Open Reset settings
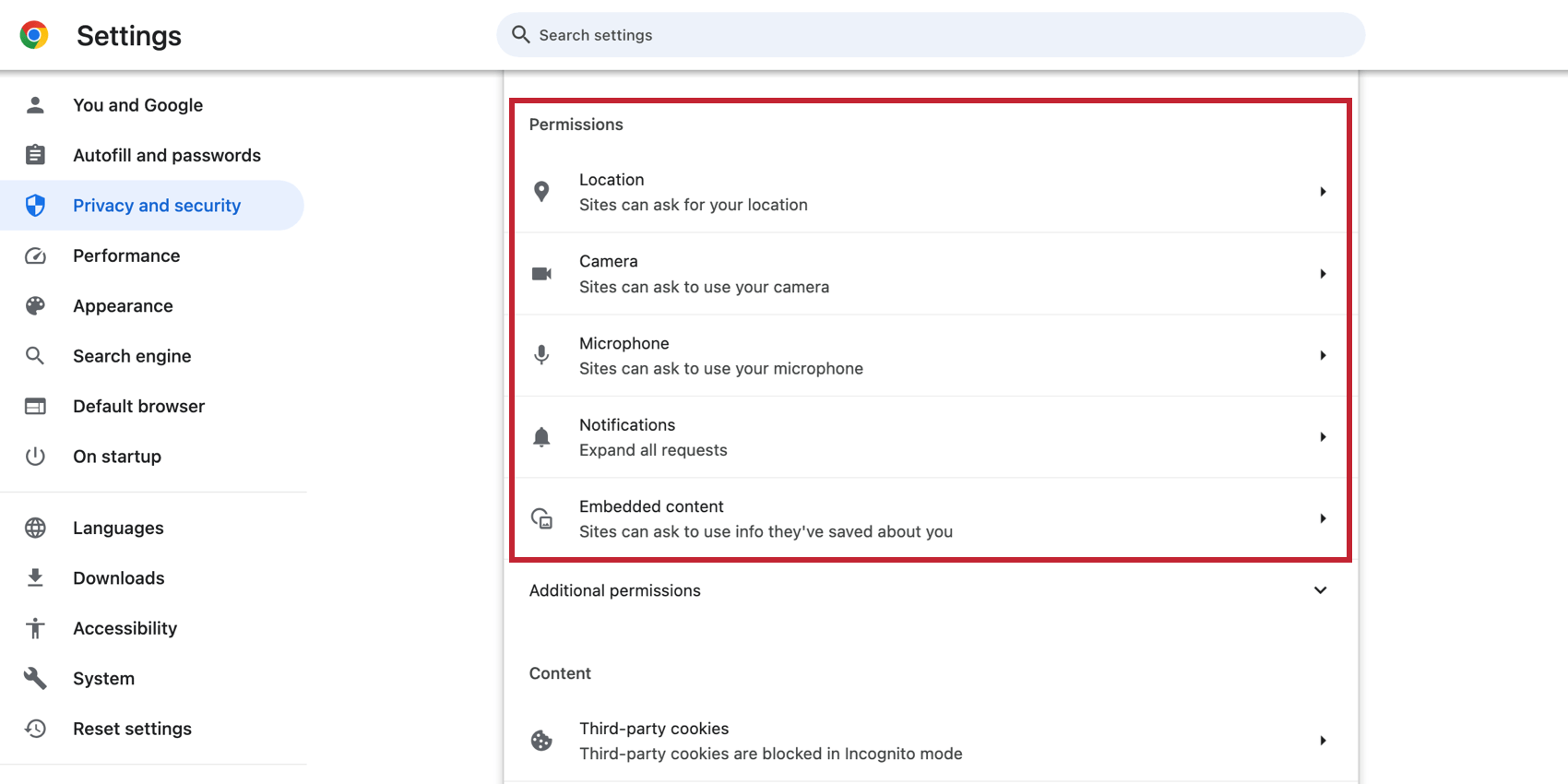Viewport: 1568px width, 784px height. pos(132,729)
